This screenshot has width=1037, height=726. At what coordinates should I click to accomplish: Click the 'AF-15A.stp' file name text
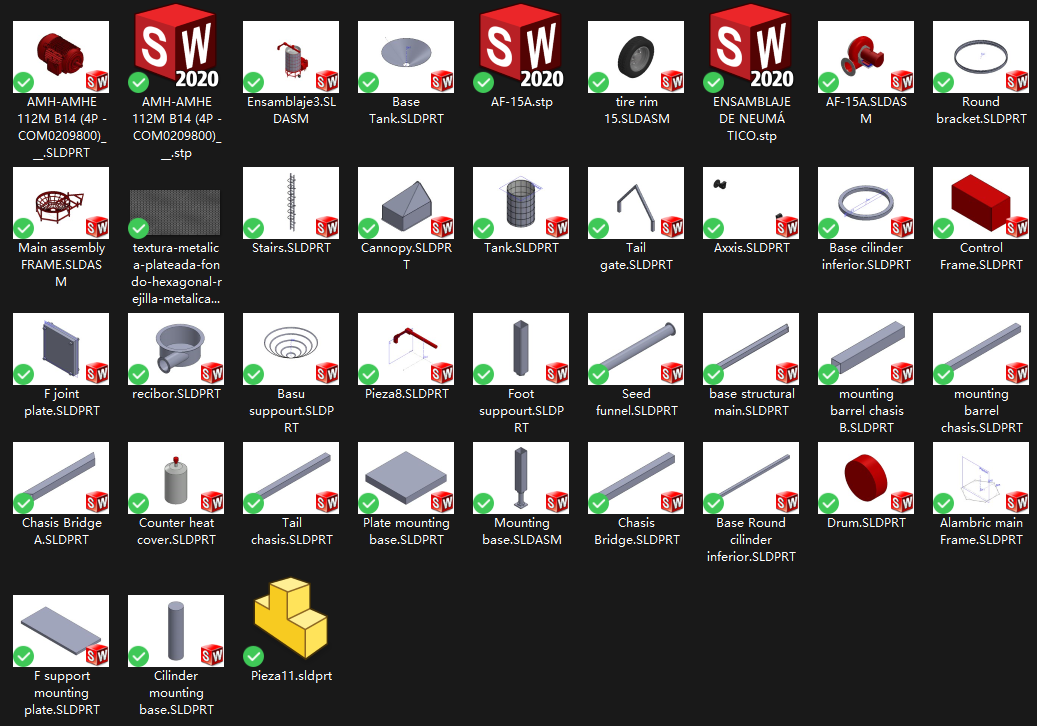[x=521, y=101]
